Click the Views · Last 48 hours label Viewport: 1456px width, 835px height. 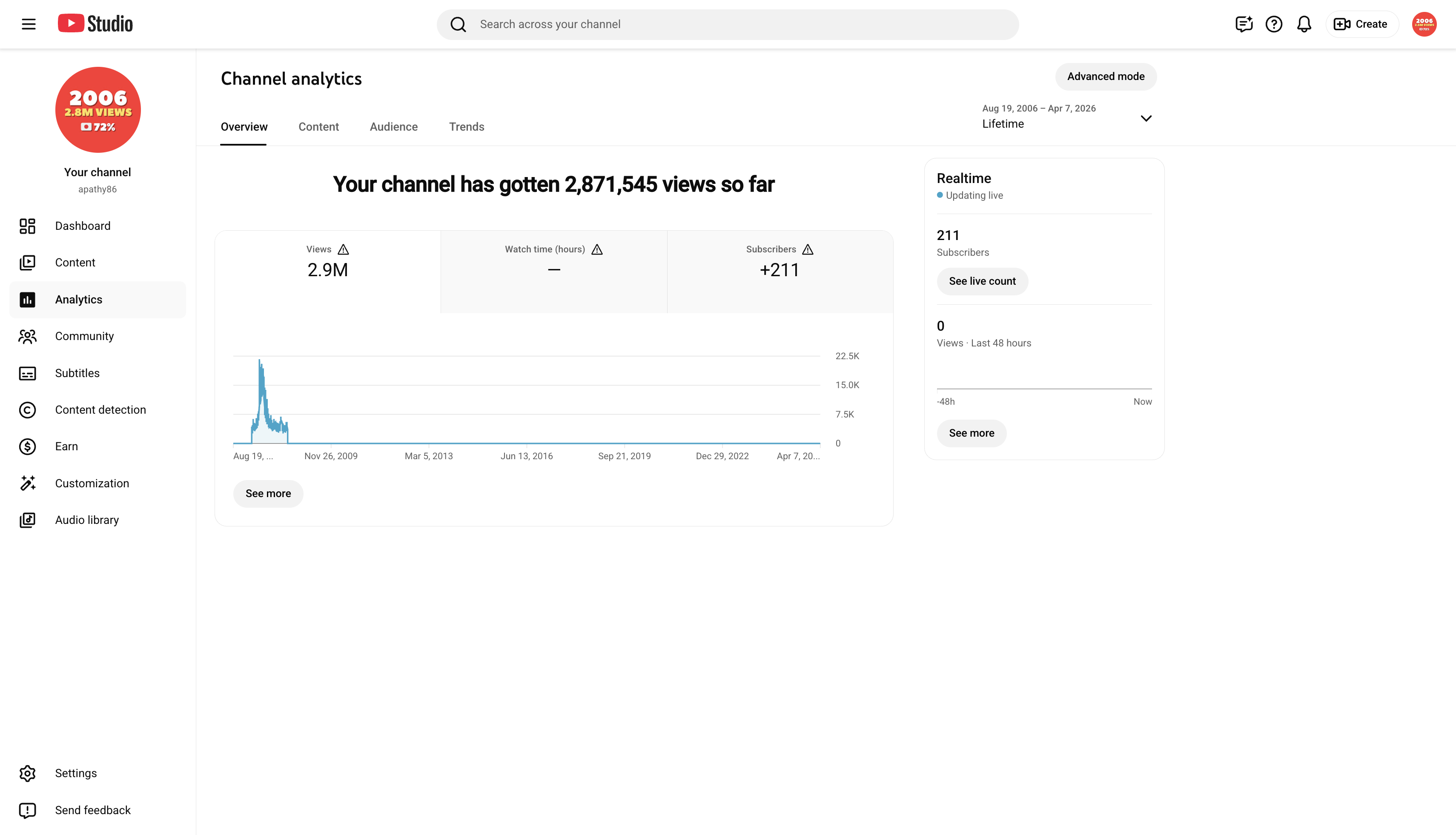(x=984, y=343)
